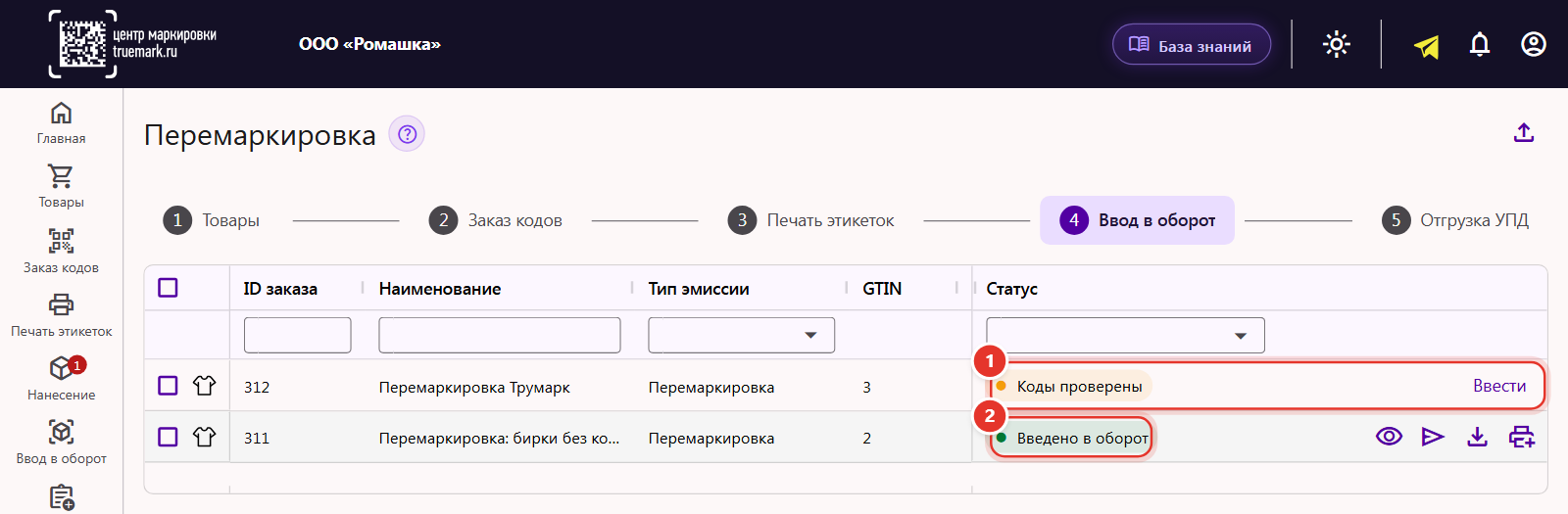Click the GTIN column header
1568x514 pixels.
coord(882,289)
